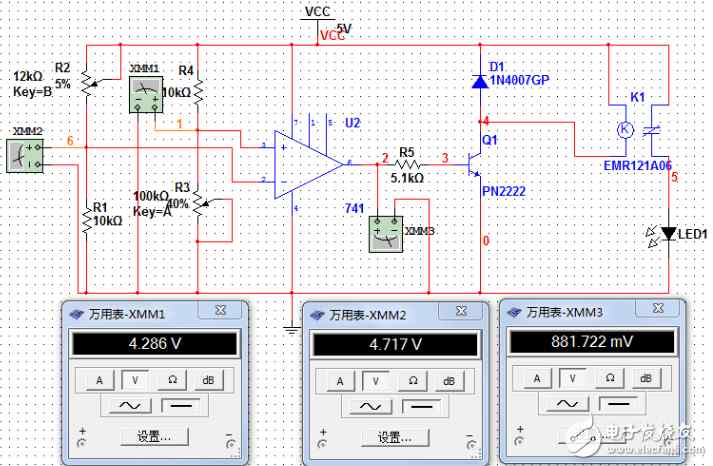Close the 万用表-XMM1 window
The height and width of the screenshot is (466, 713).
(220, 310)
